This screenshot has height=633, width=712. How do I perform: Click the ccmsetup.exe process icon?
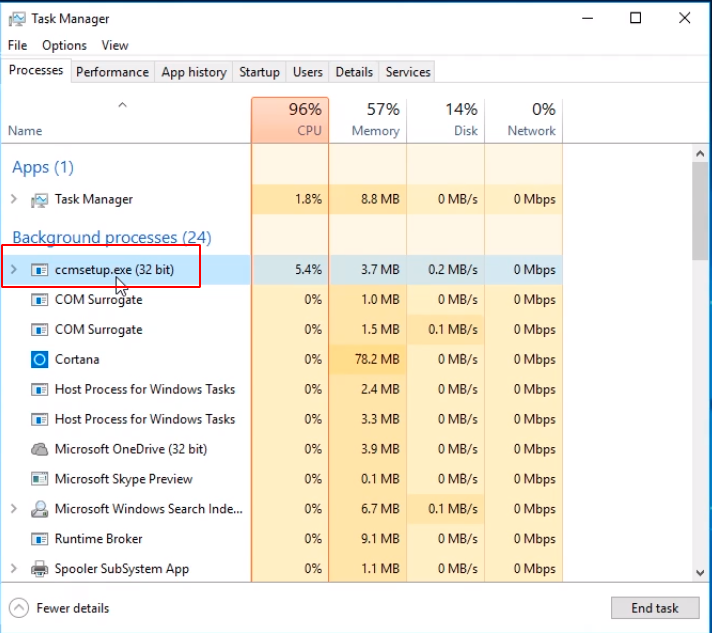[40, 270]
